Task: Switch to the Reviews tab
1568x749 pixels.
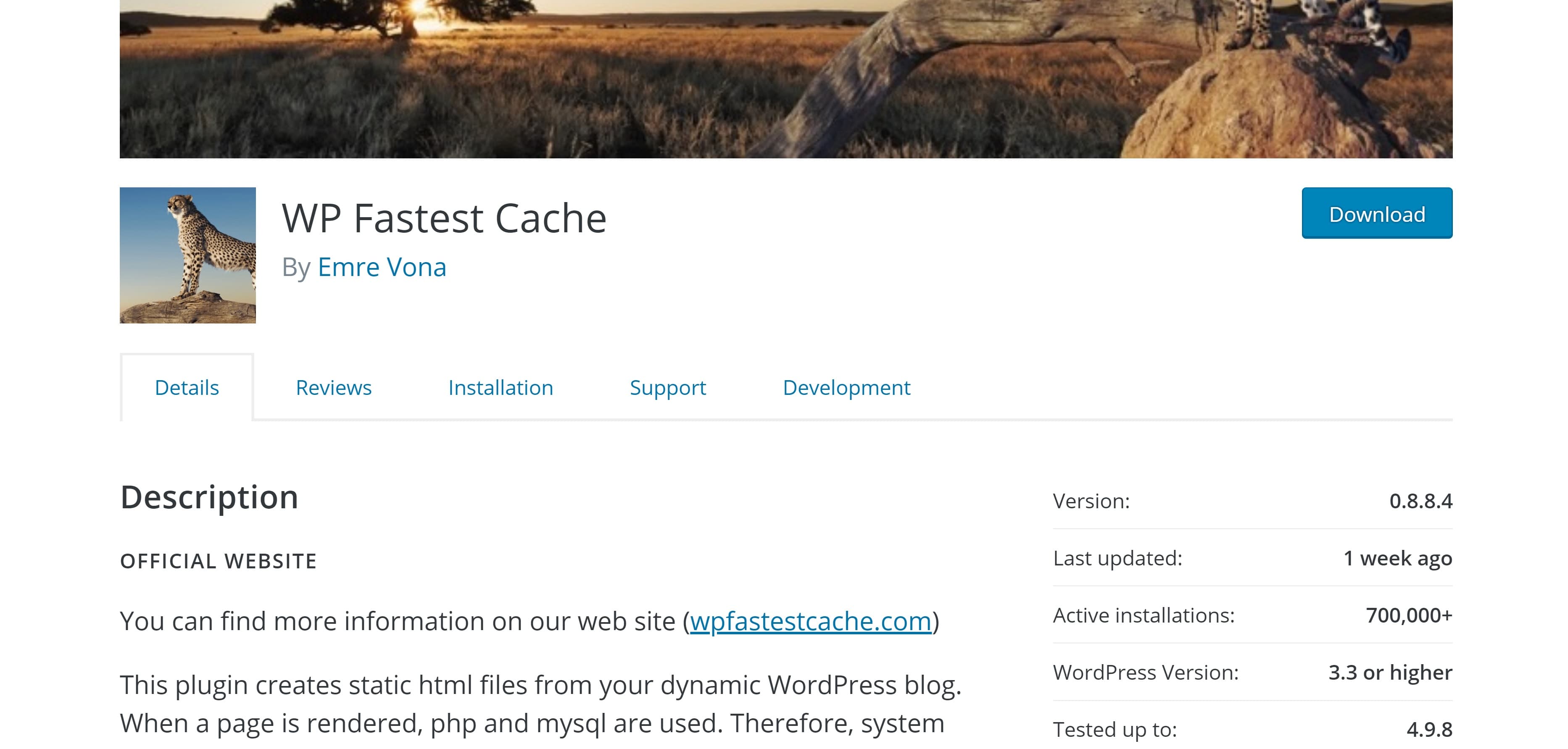Action: click(334, 387)
